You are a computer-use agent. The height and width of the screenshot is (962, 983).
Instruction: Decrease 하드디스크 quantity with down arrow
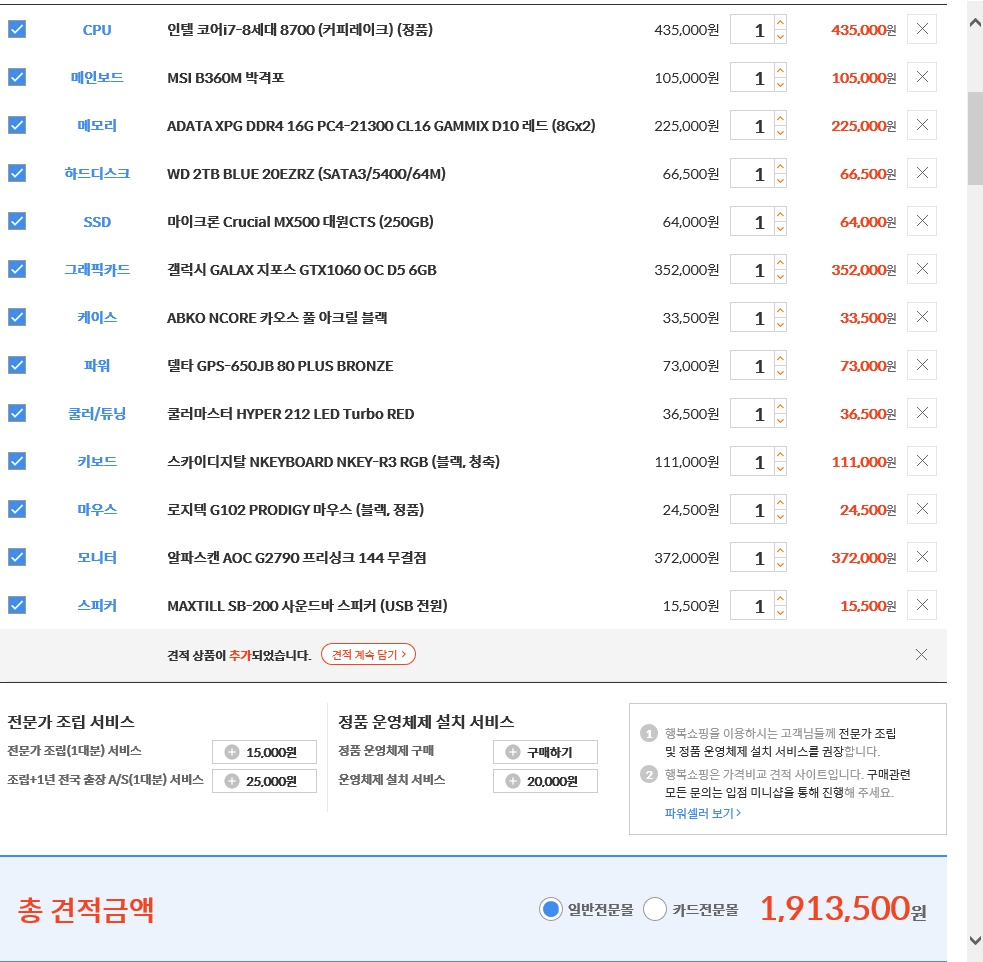tap(781, 180)
